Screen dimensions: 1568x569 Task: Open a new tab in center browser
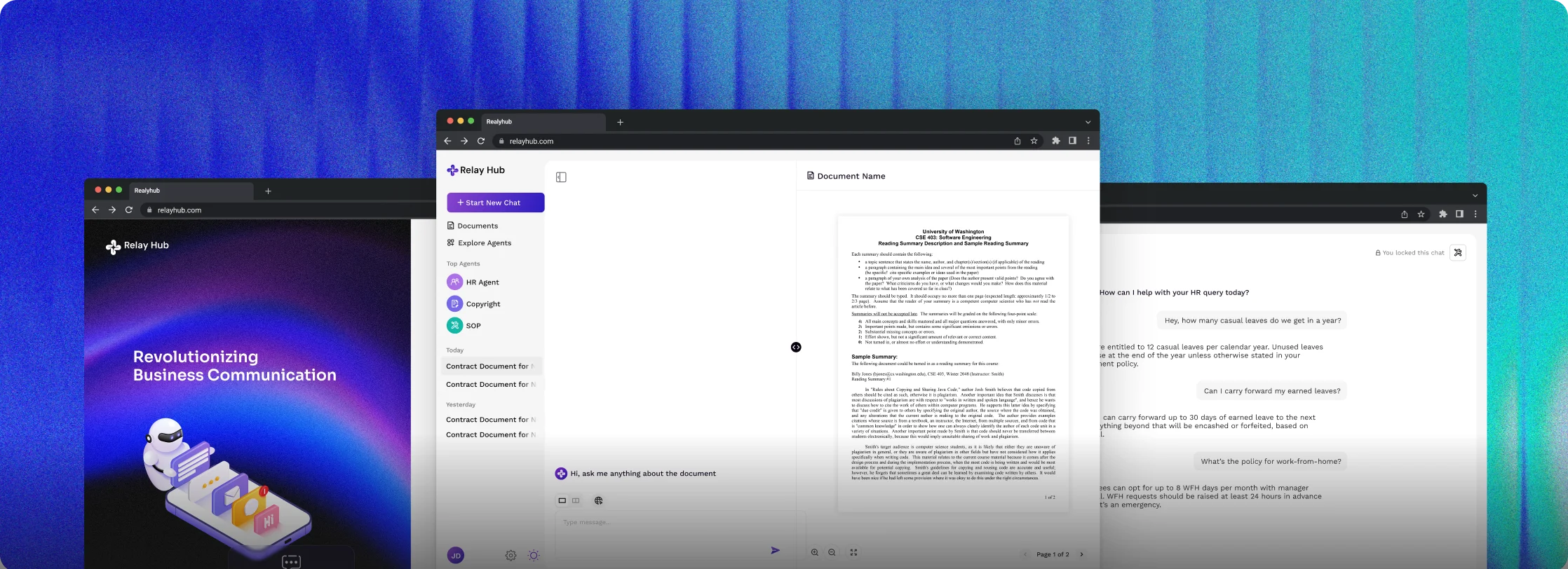(x=620, y=123)
